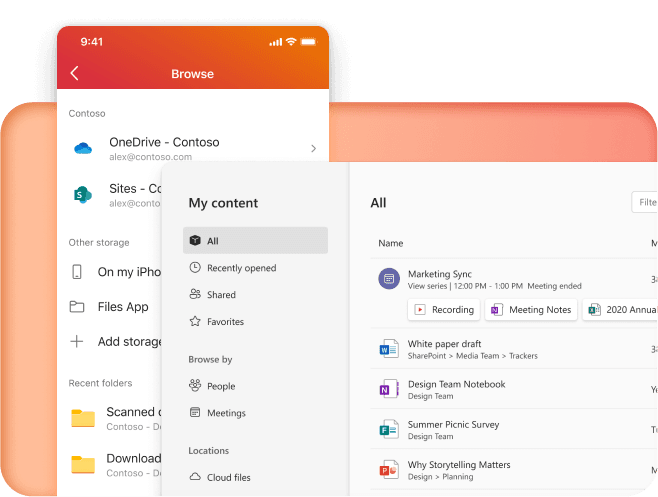
Task: Show Favorites in My content
Action: click(224, 322)
